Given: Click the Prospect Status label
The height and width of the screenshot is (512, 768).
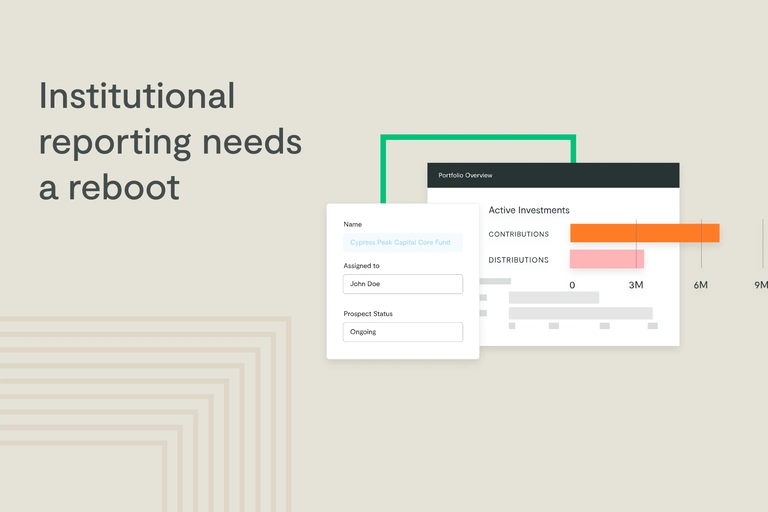Looking at the screenshot, I should coord(367,314).
